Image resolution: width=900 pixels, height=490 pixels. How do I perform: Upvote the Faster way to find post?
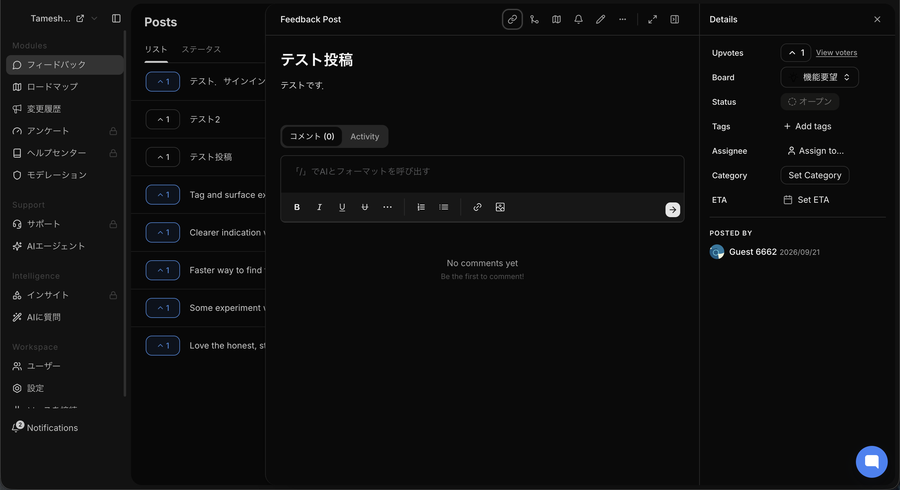pyautogui.click(x=162, y=270)
